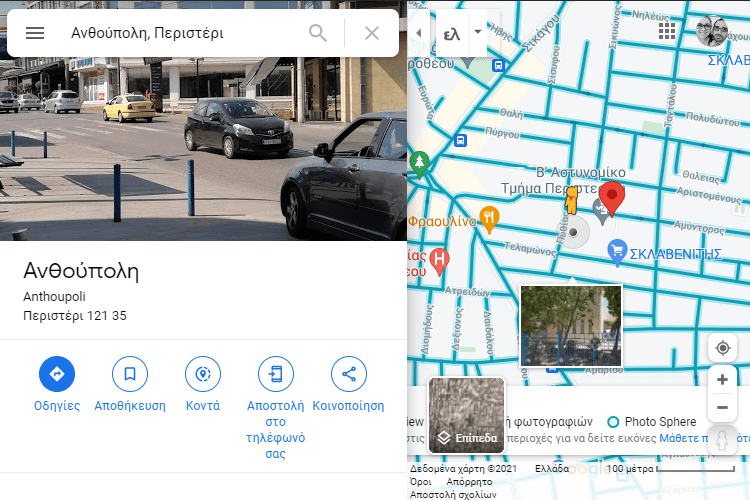Click the red location pin on map

pos(612,198)
